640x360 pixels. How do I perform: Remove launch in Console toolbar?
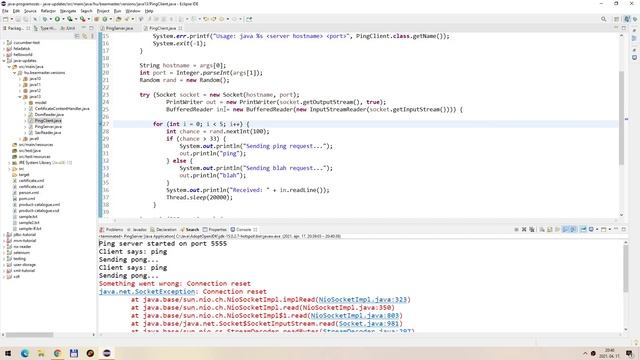(x=524, y=229)
